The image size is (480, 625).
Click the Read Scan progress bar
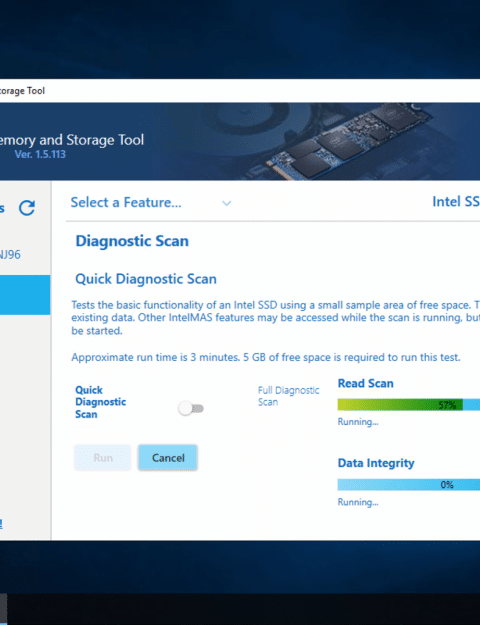pyautogui.click(x=409, y=405)
